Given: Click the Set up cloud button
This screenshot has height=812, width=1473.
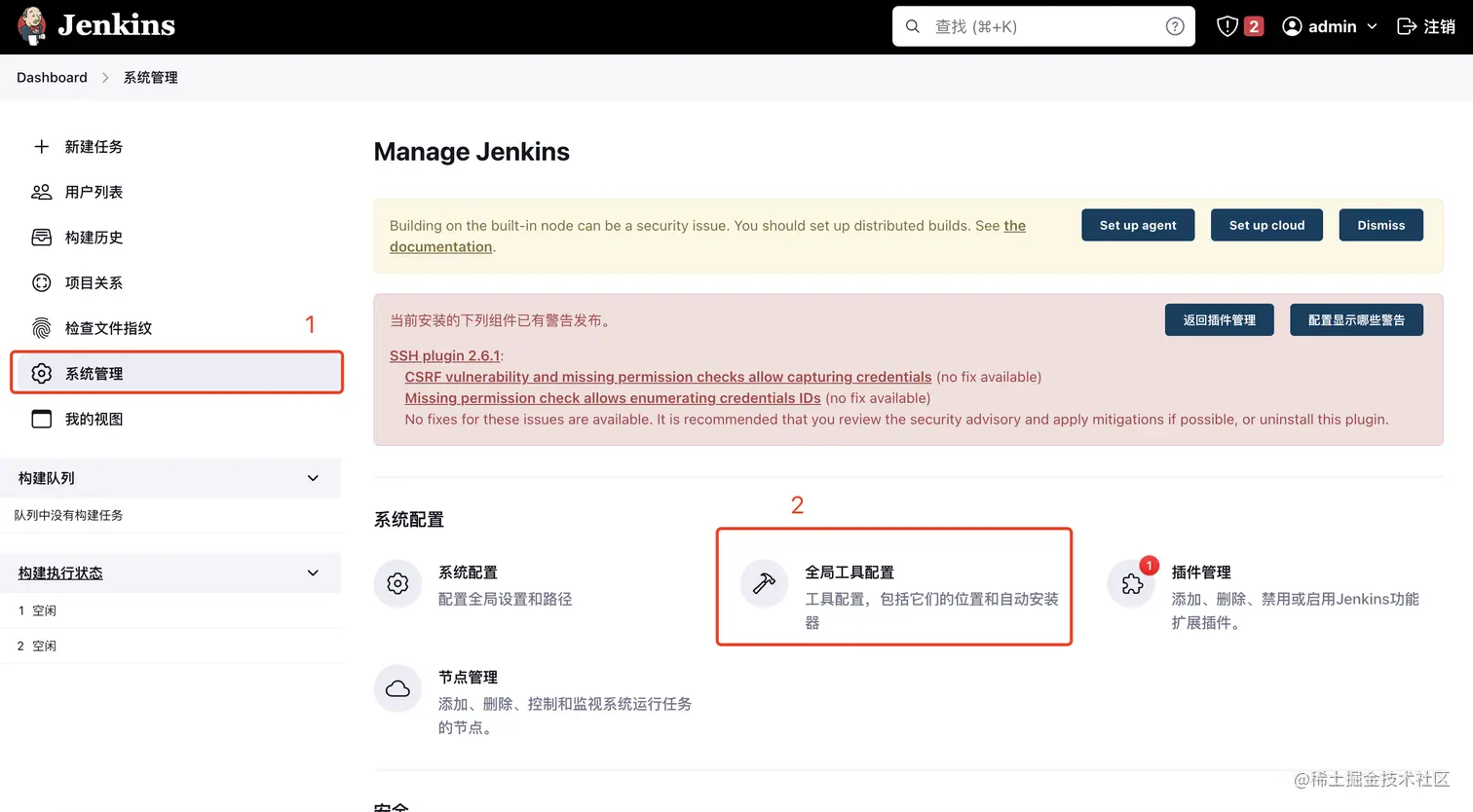Looking at the screenshot, I should point(1266,225).
